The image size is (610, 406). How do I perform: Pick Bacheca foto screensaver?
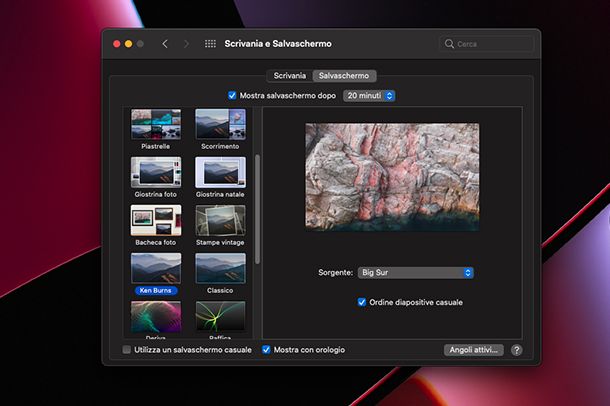coord(156,220)
